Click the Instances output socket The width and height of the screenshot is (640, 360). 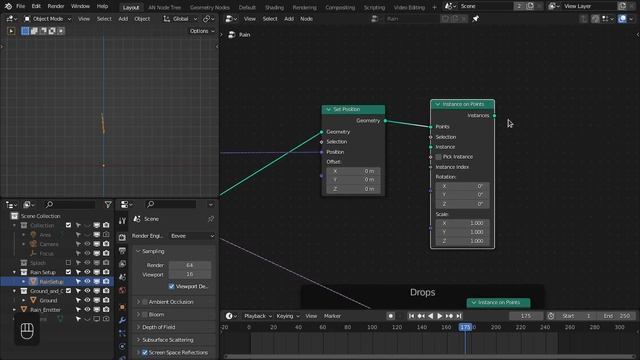pyautogui.click(x=494, y=116)
